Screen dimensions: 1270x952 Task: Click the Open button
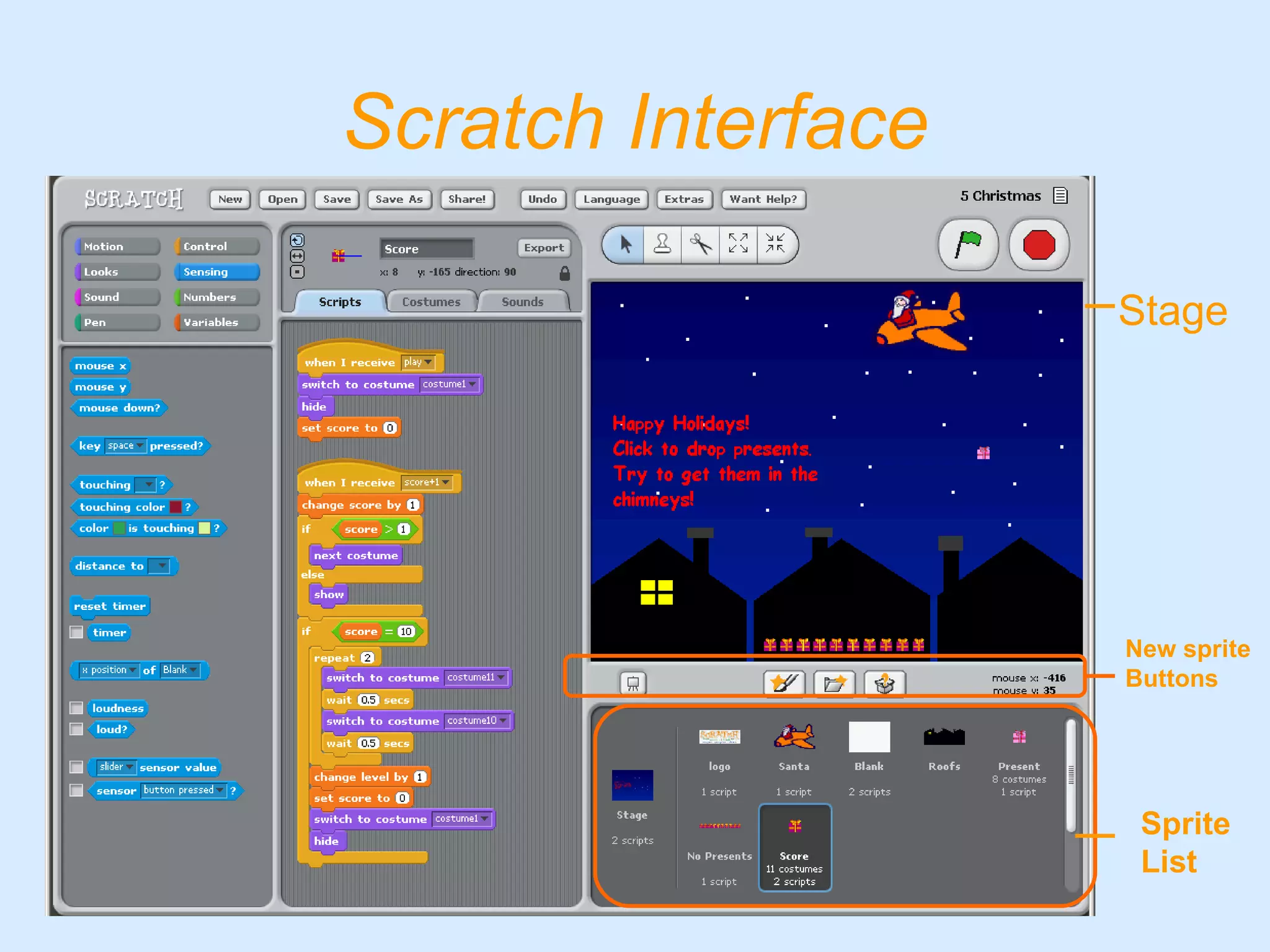click(x=283, y=199)
